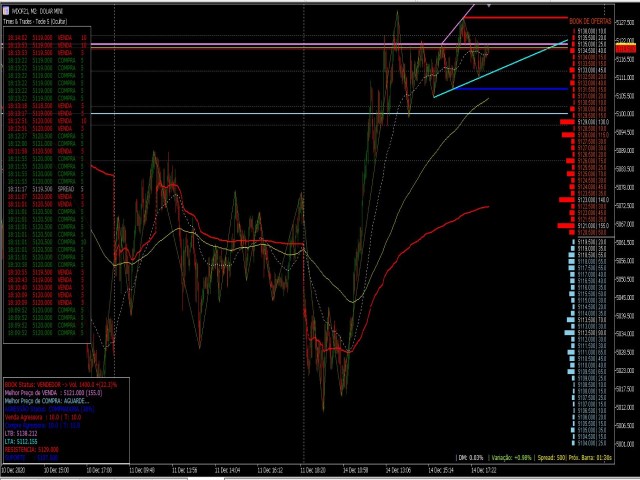Click the RESISTENCIA 5129.000 line
This screenshot has width=640, height=480.
pyautogui.click(x=32, y=450)
